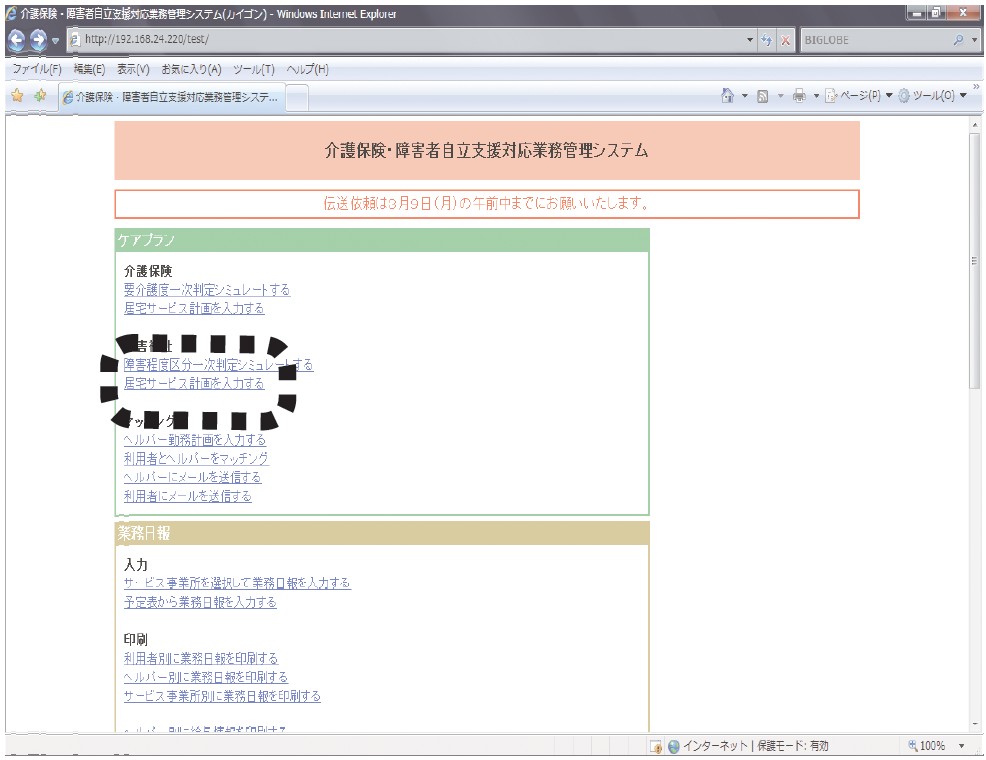The width and height of the screenshot is (986, 760).
Task: Click the RSS feeds icon
Action: click(762, 96)
